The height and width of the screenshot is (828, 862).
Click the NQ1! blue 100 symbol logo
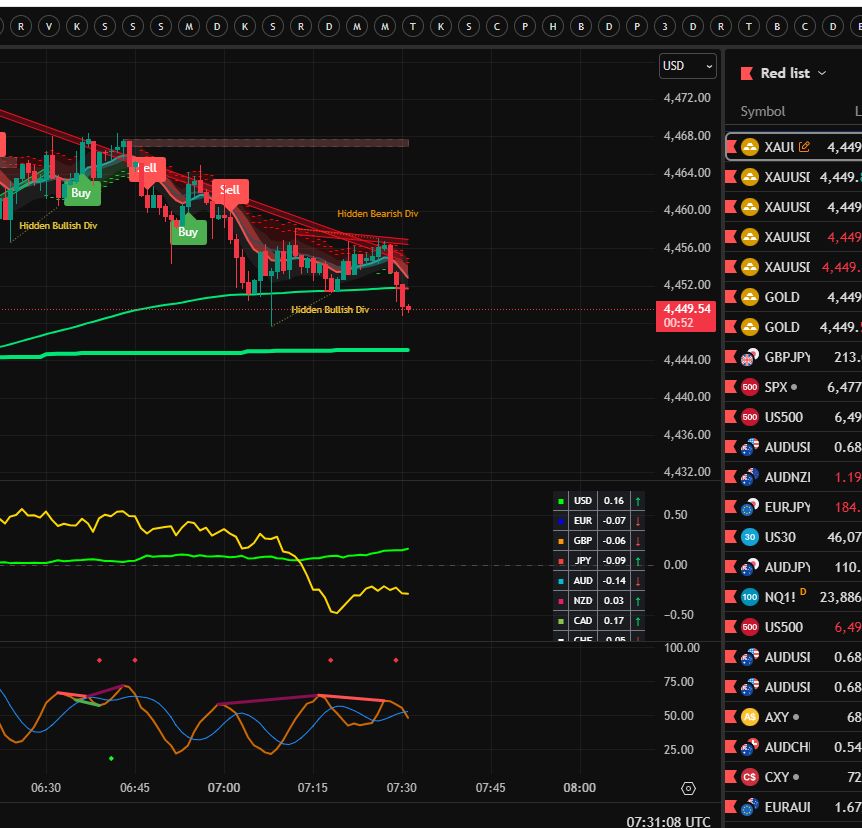[750, 597]
